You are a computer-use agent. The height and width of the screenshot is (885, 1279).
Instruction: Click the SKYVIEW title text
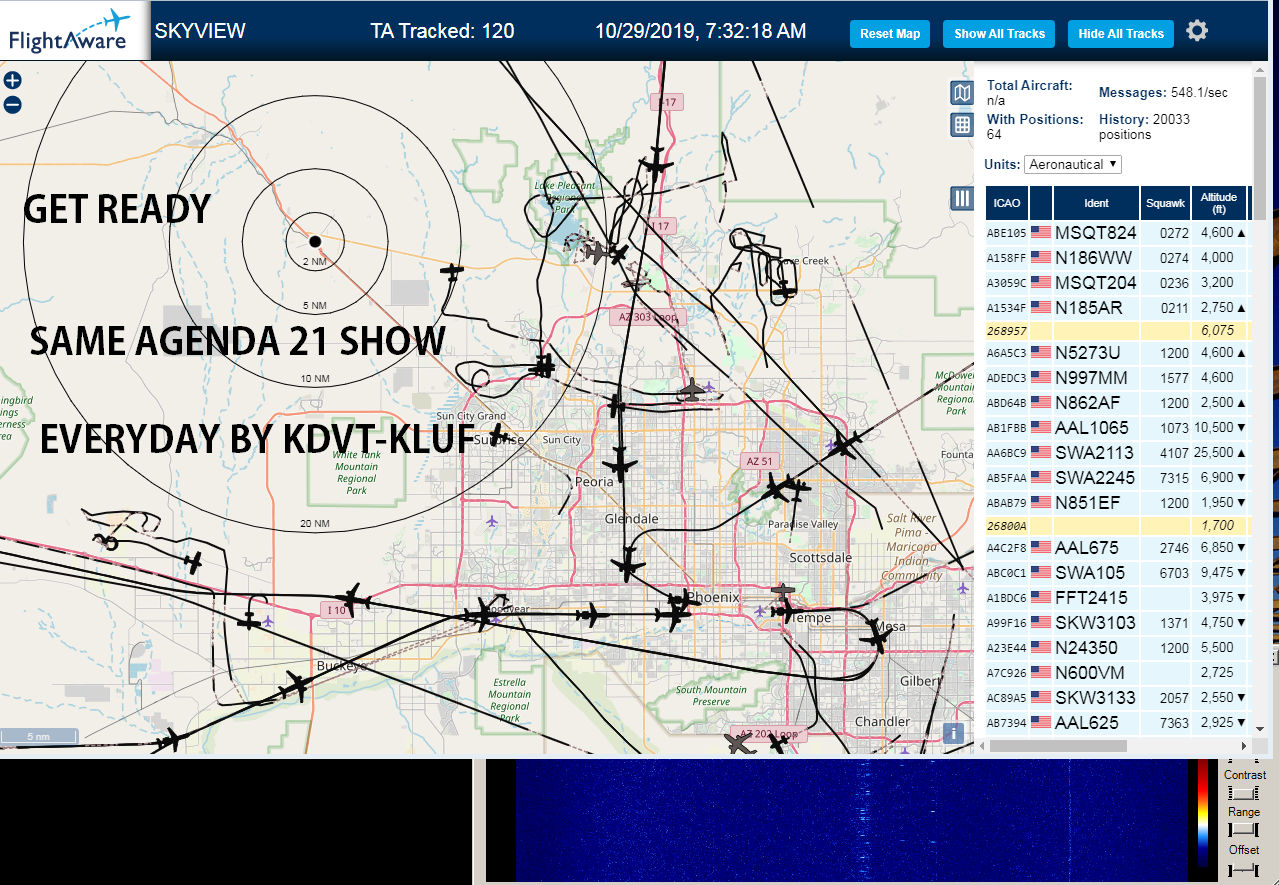click(200, 31)
